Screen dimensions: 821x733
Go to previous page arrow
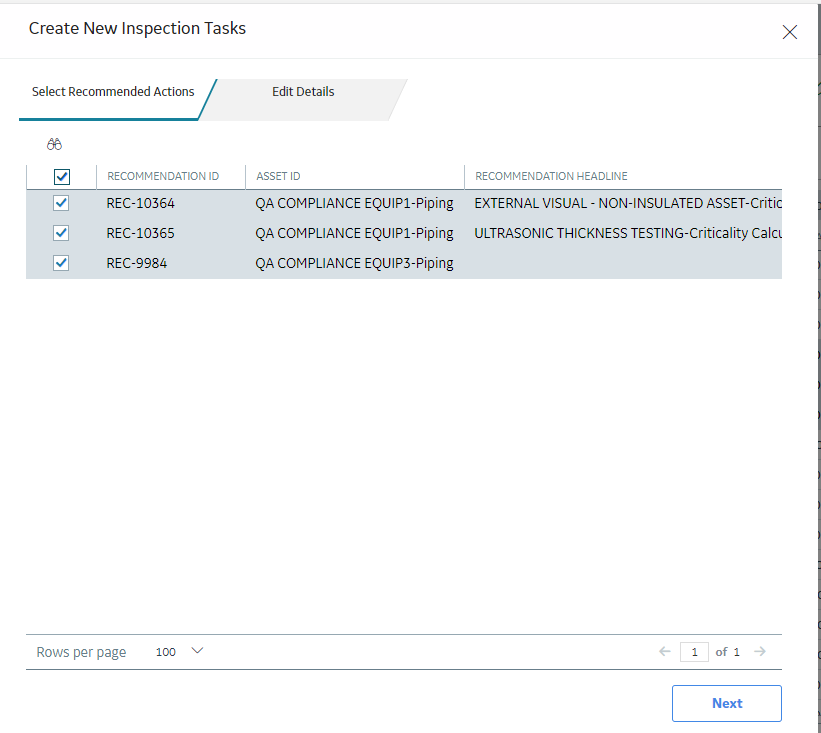point(664,651)
